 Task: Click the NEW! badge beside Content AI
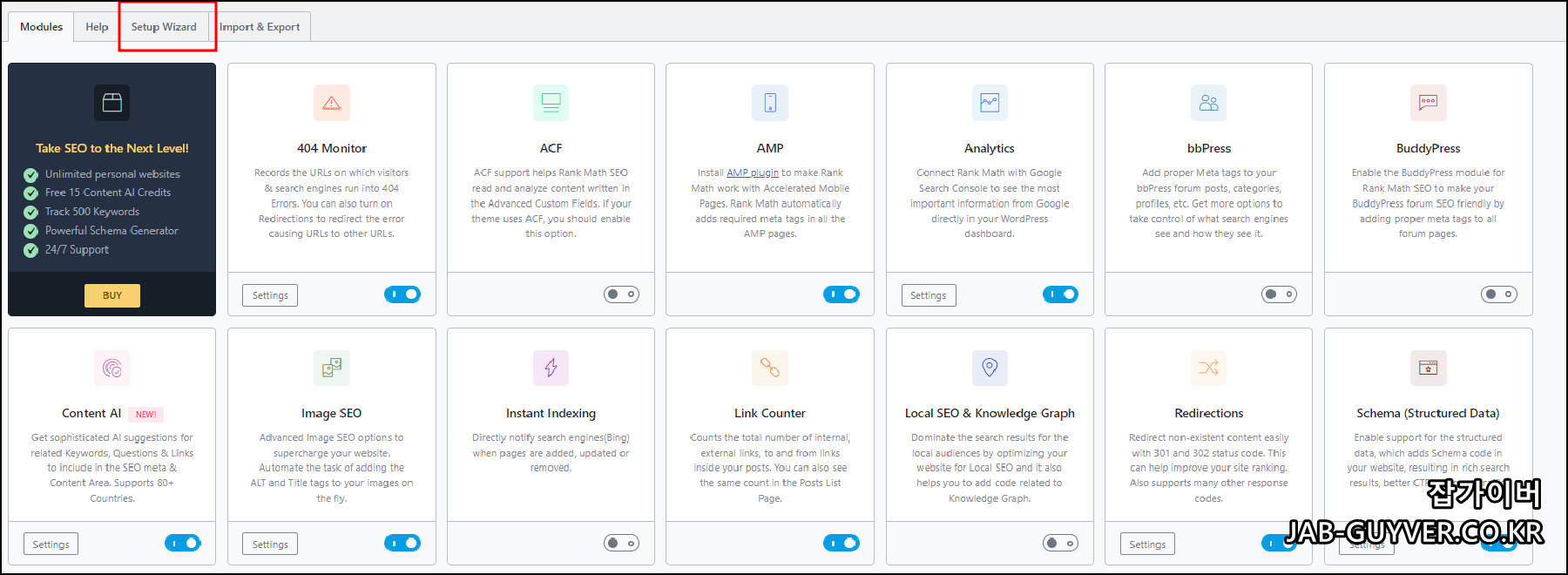tap(146, 415)
